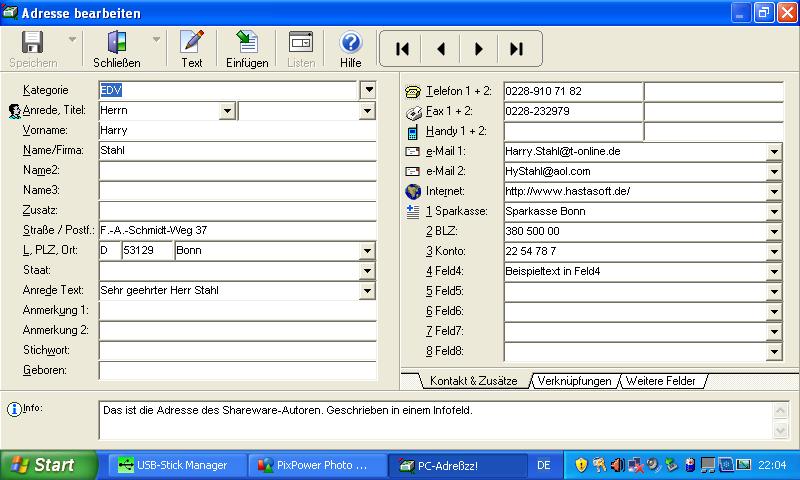The height and width of the screenshot is (480, 800).
Task: Jump to first address record
Action: tap(402, 48)
